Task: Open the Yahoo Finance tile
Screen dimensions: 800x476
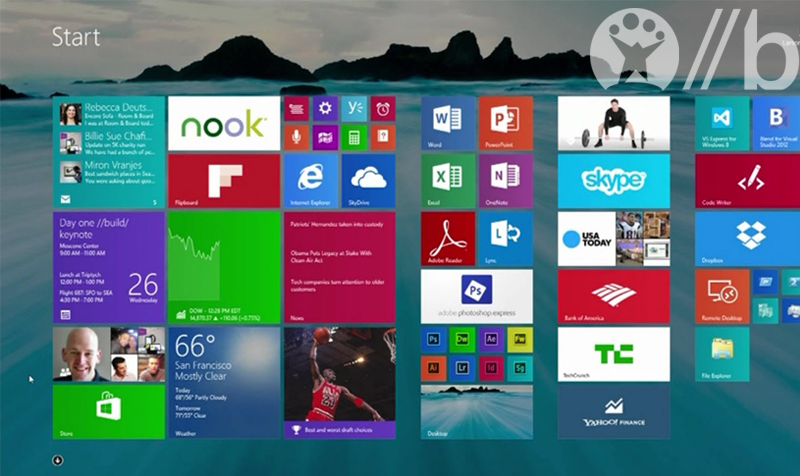Action: pyautogui.click(x=614, y=412)
